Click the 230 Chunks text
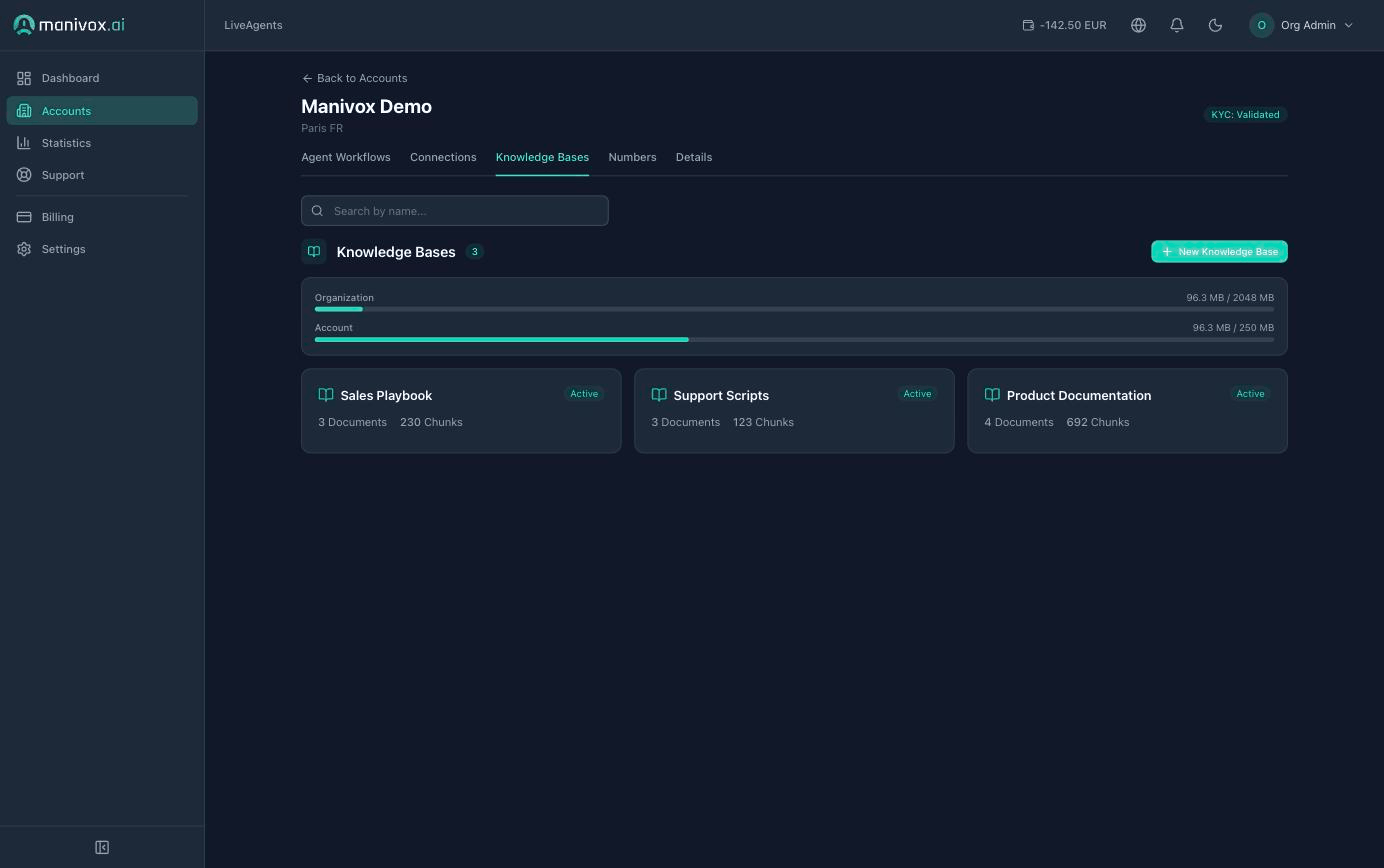This screenshot has width=1384, height=868. pyautogui.click(x=431, y=422)
